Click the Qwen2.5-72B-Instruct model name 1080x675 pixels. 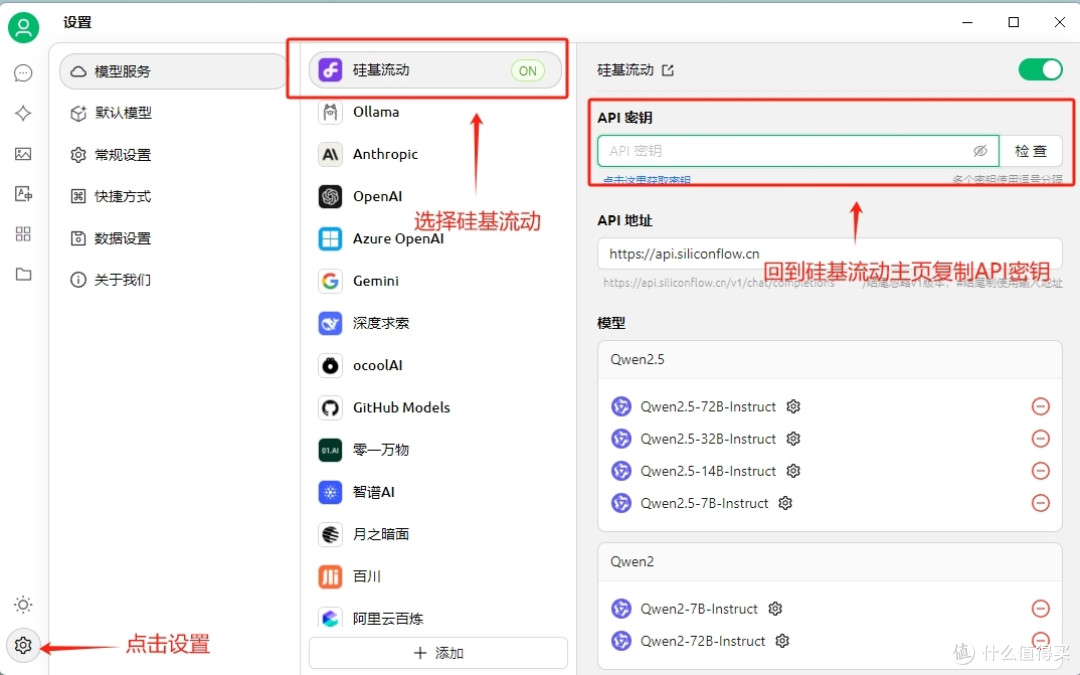[x=708, y=407]
